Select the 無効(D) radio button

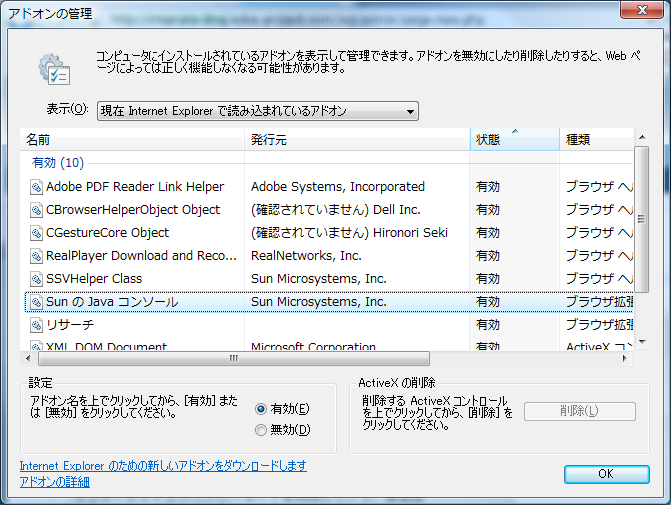[261, 430]
